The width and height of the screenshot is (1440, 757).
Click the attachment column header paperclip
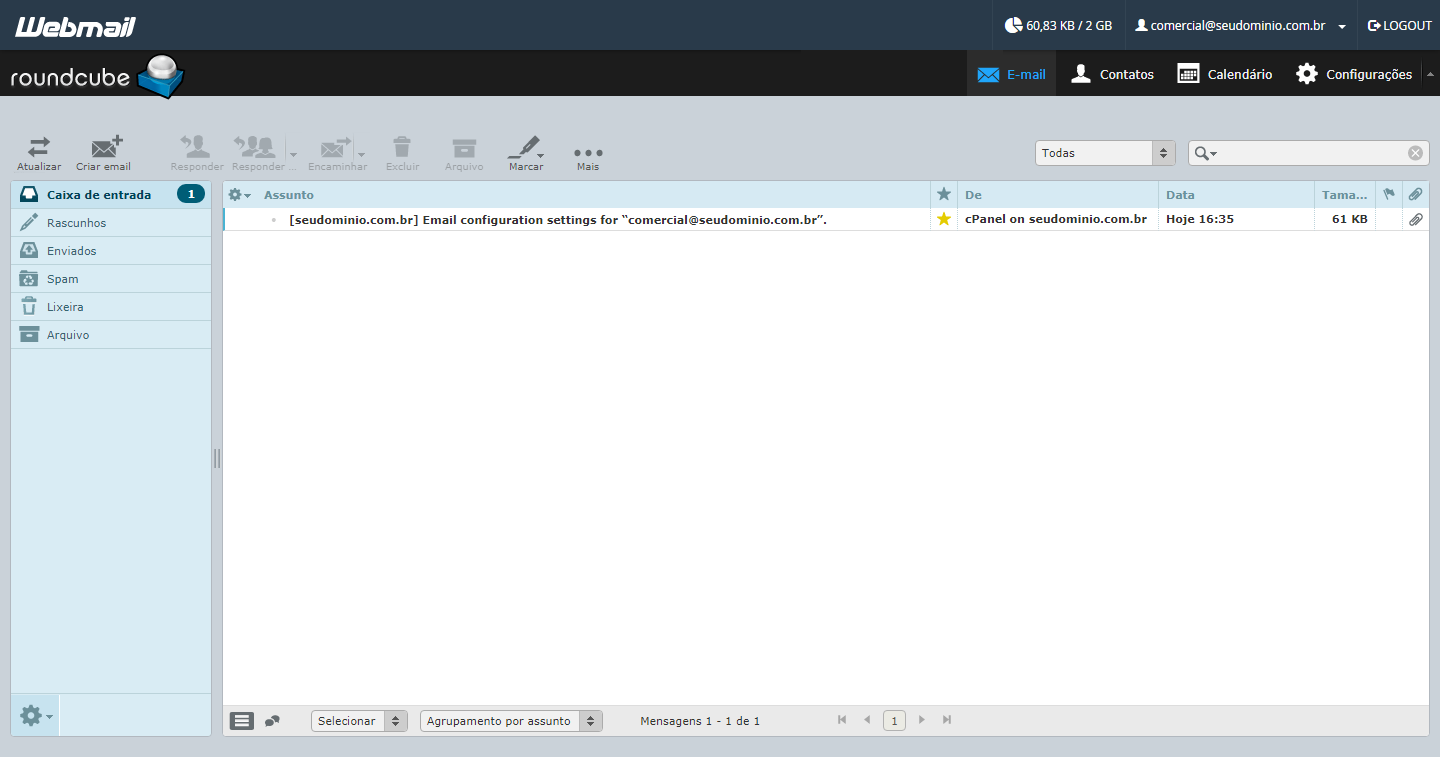(x=1415, y=194)
